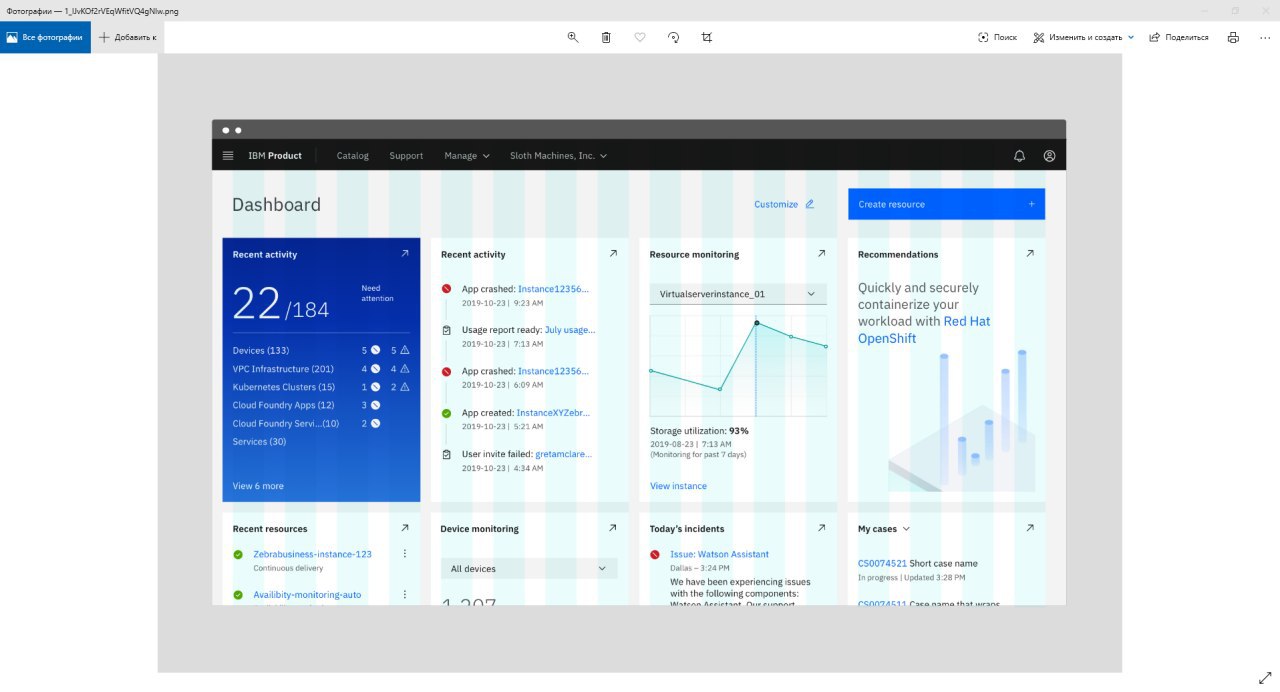
Task: Open the Manage dropdown menu
Action: tap(467, 155)
